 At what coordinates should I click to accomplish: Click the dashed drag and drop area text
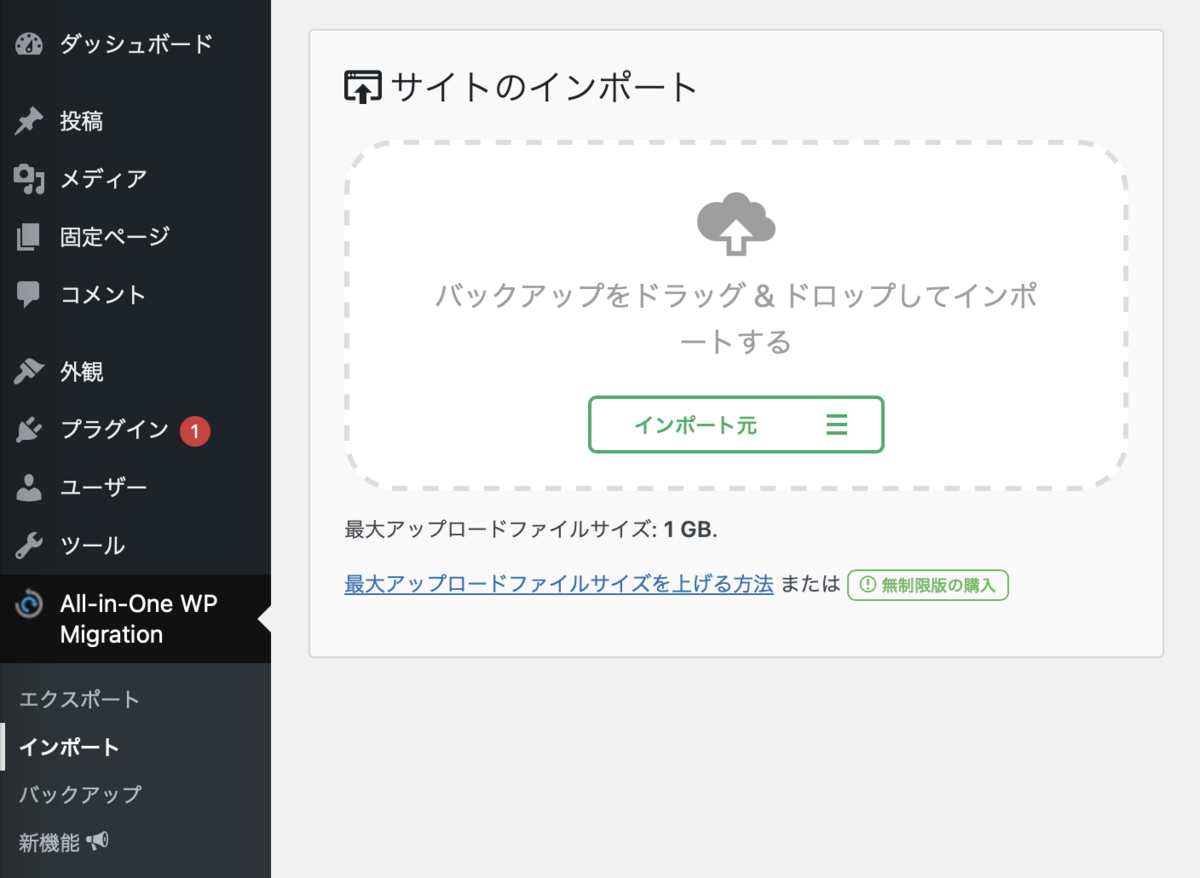click(x=736, y=319)
